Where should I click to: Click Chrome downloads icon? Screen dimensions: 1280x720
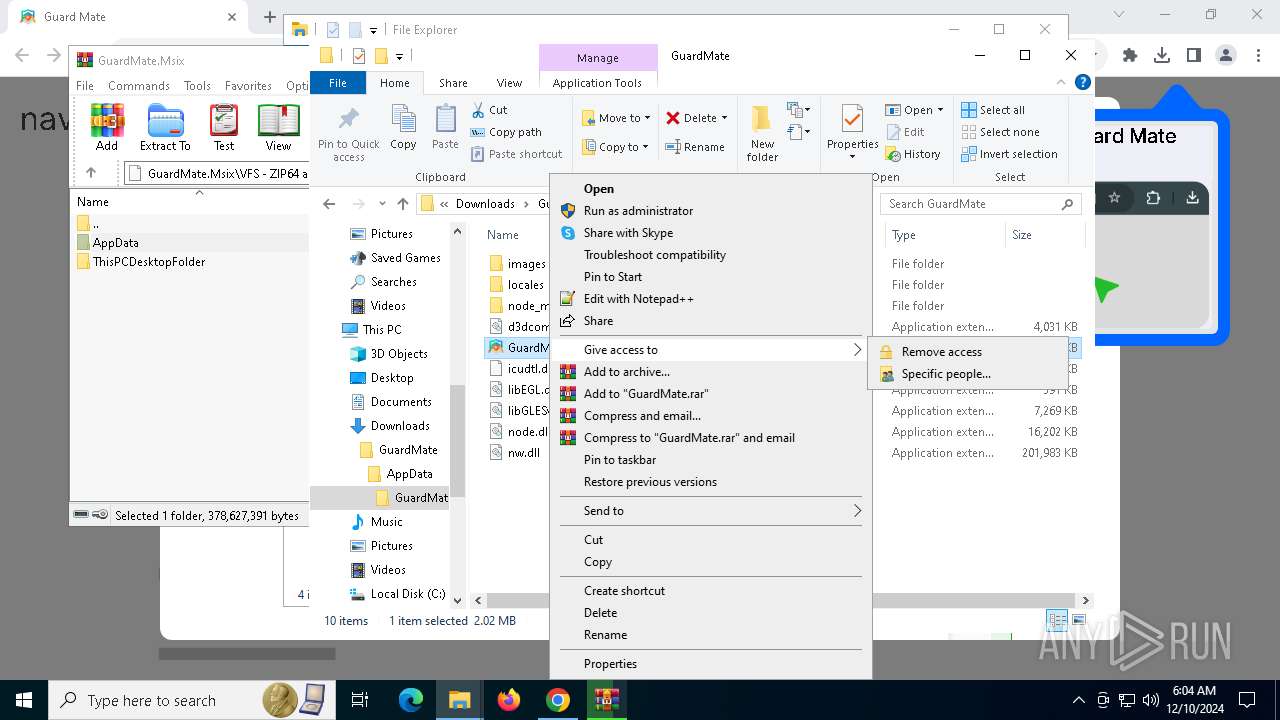tap(1162, 56)
